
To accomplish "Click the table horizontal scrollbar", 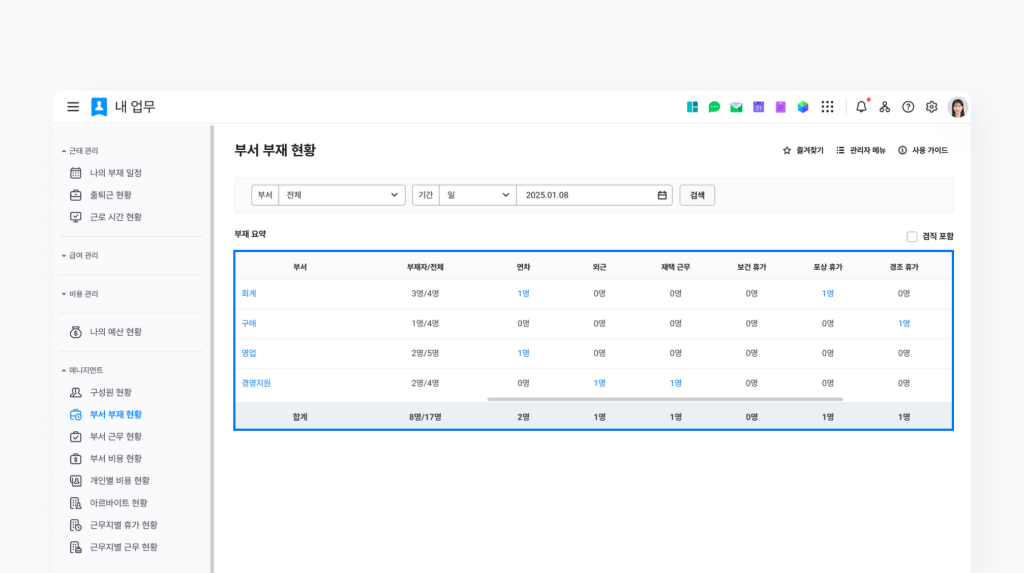I will pos(665,399).
